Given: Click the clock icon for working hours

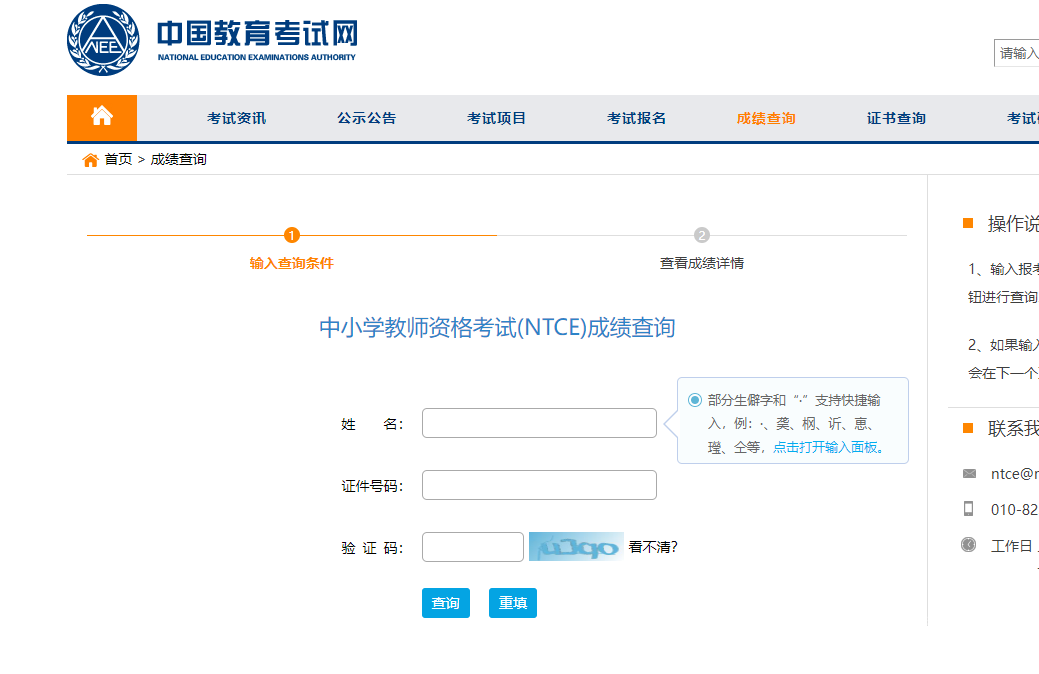Looking at the screenshot, I should coord(968,545).
